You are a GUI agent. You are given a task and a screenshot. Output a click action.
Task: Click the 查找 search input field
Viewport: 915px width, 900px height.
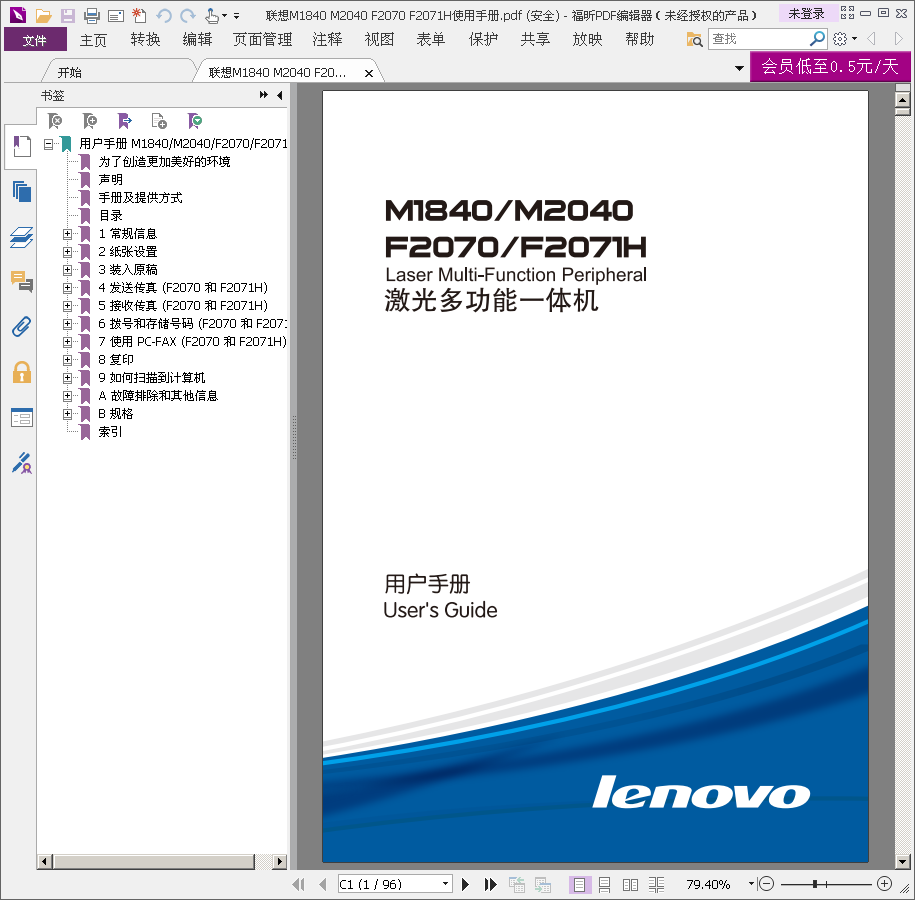click(759, 39)
